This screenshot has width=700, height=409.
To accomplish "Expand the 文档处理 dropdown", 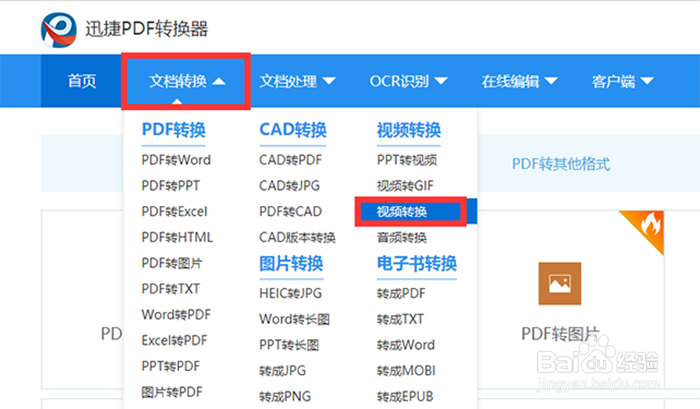I will [297, 81].
